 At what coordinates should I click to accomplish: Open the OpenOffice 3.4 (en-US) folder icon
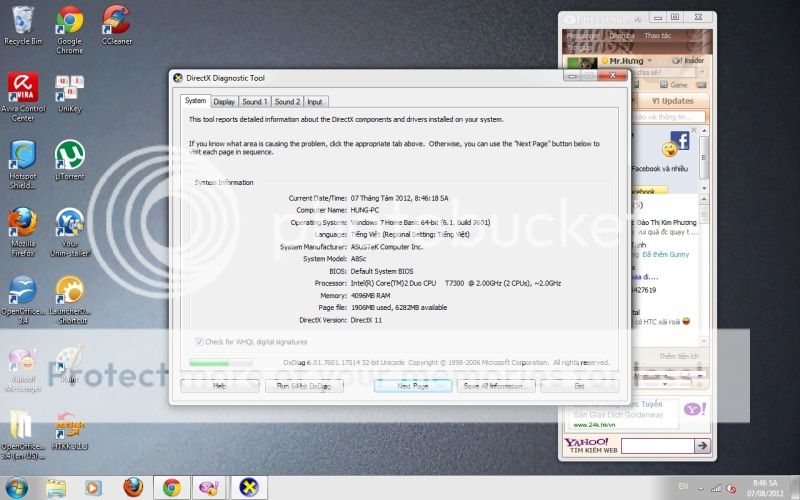point(23,435)
